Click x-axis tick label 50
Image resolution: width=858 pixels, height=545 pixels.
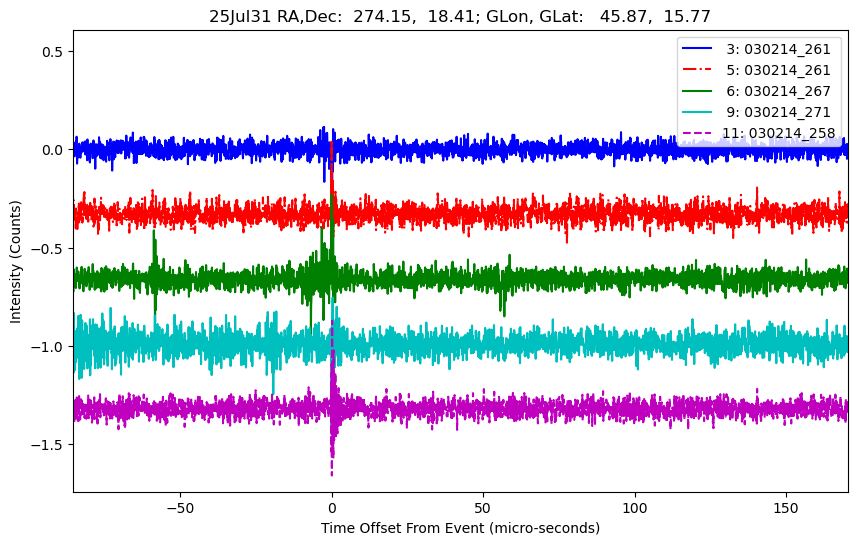[483, 508]
